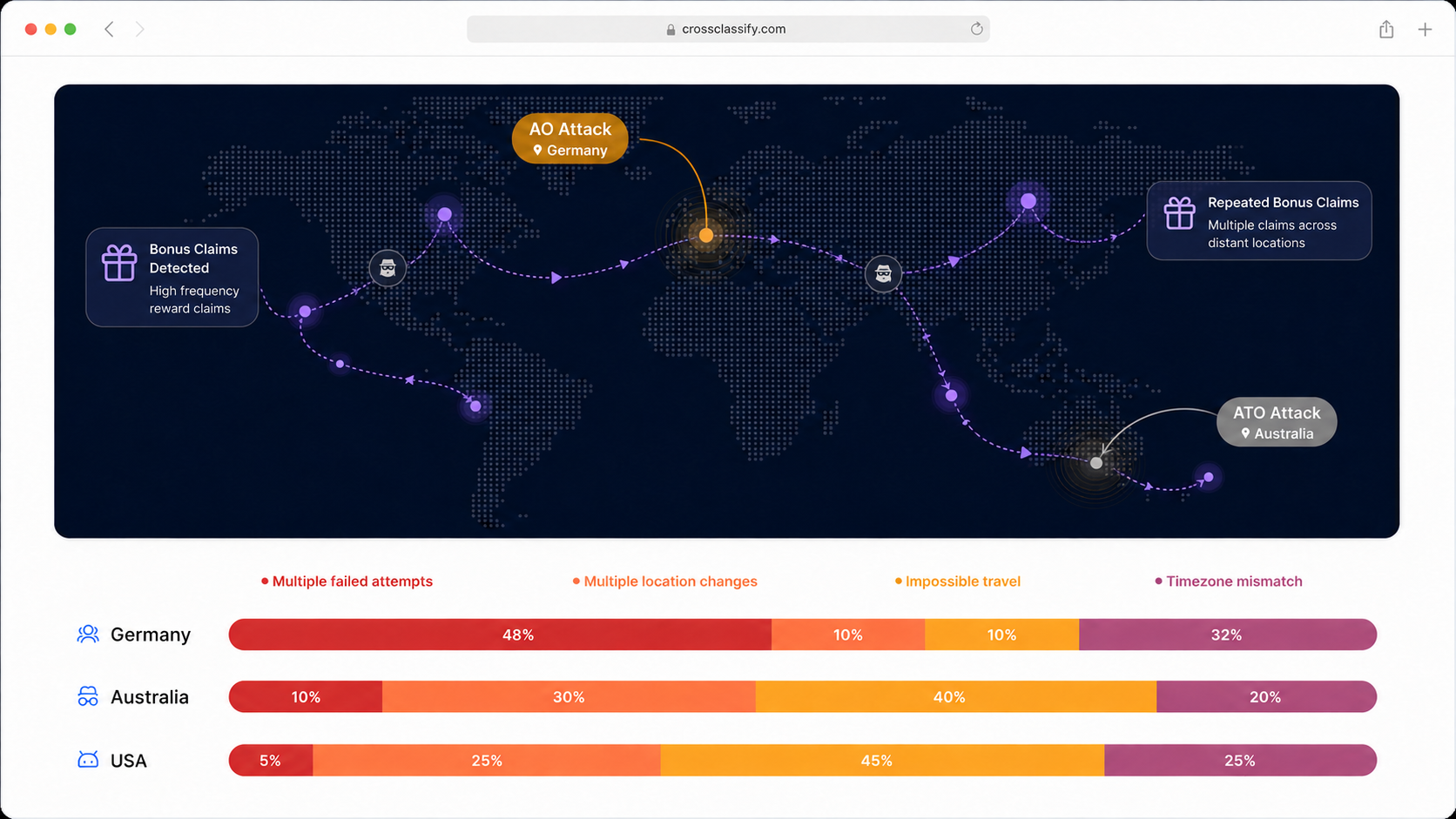
Task: Click the Germany row label
Action: click(151, 634)
